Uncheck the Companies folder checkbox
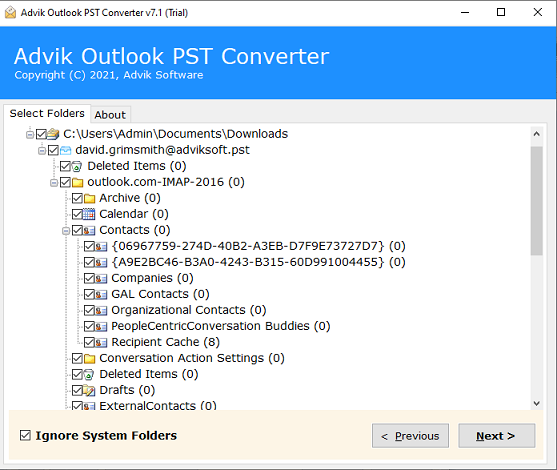 (x=89, y=279)
